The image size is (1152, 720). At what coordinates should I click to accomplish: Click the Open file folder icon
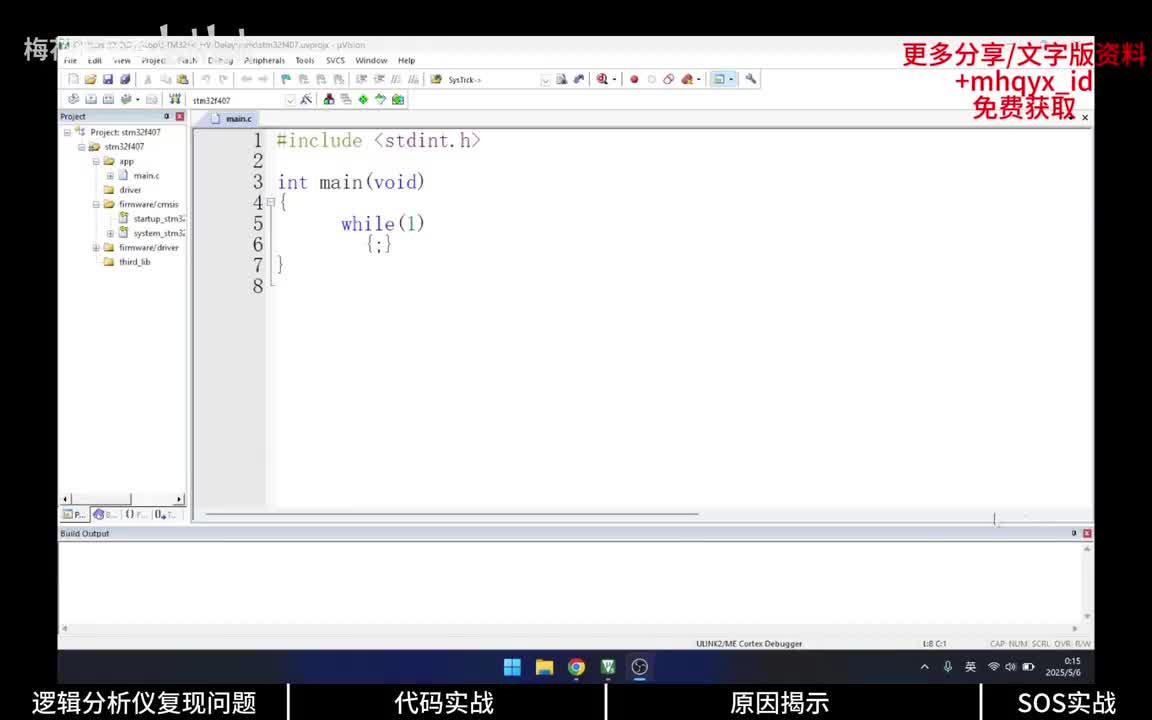[90, 79]
